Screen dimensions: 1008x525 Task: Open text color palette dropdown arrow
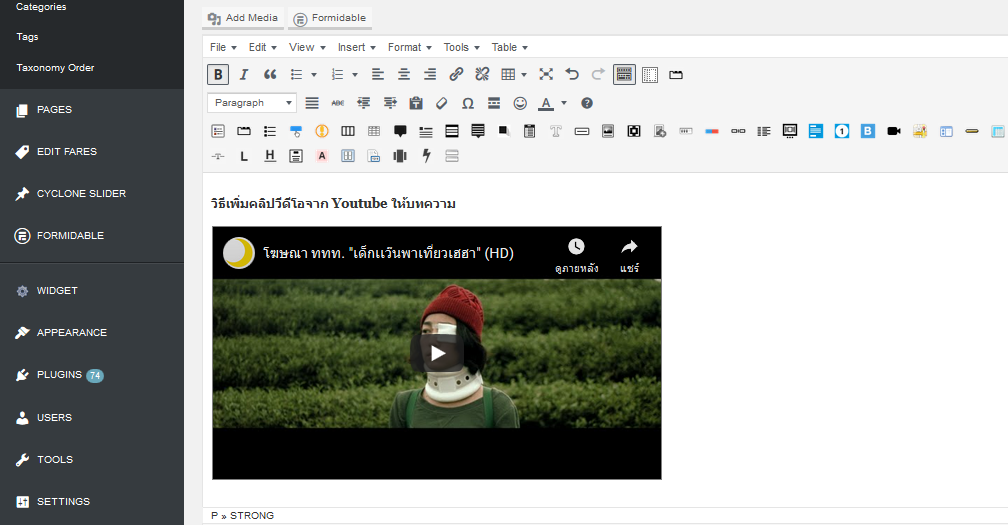[x=564, y=103]
